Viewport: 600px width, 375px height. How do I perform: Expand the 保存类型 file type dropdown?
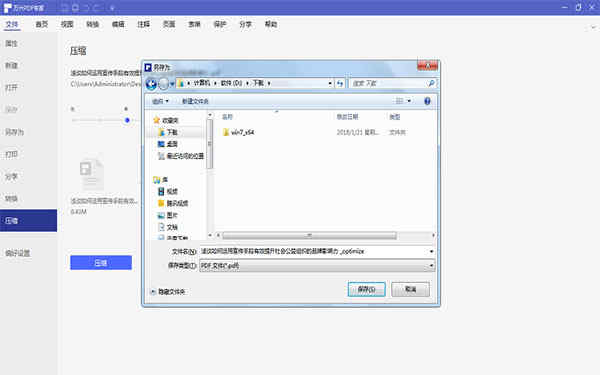pos(431,266)
